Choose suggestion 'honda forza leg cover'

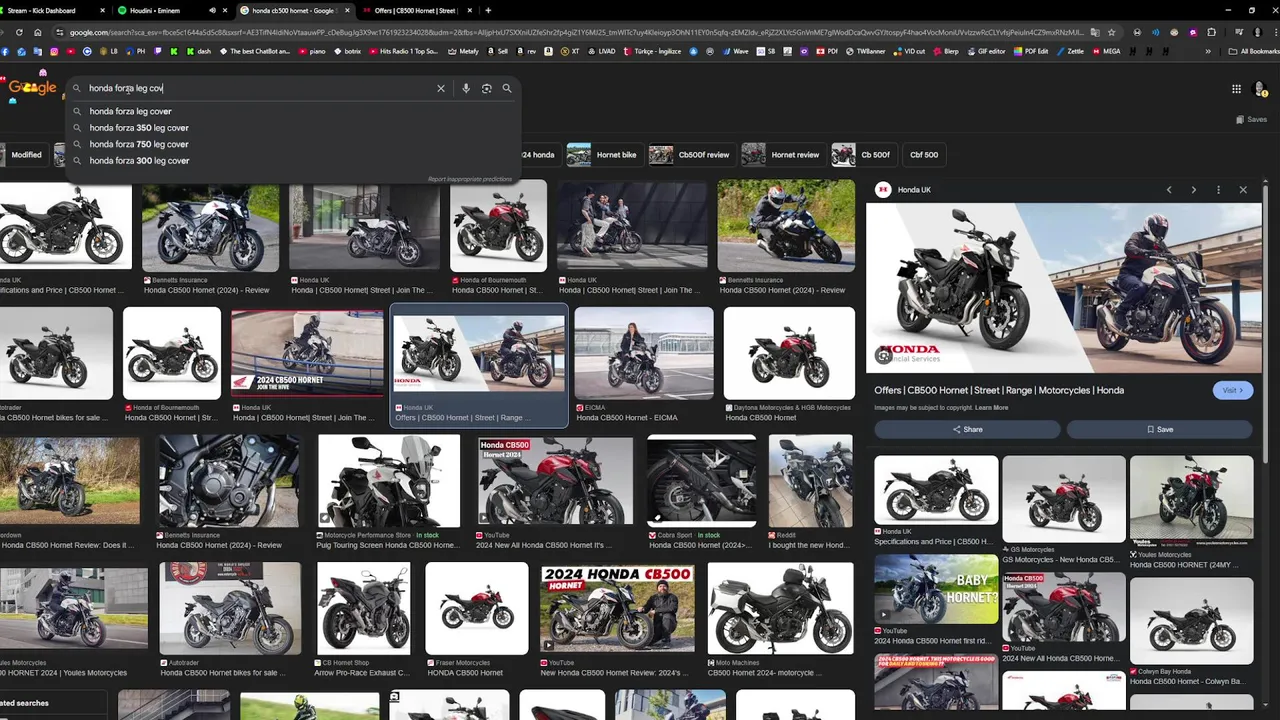click(292, 111)
